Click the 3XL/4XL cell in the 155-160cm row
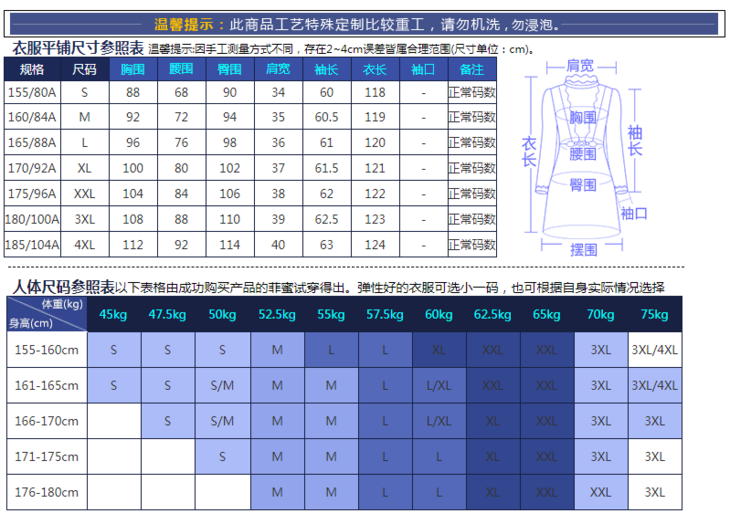Viewport: 730px width, 524px height. tap(654, 351)
